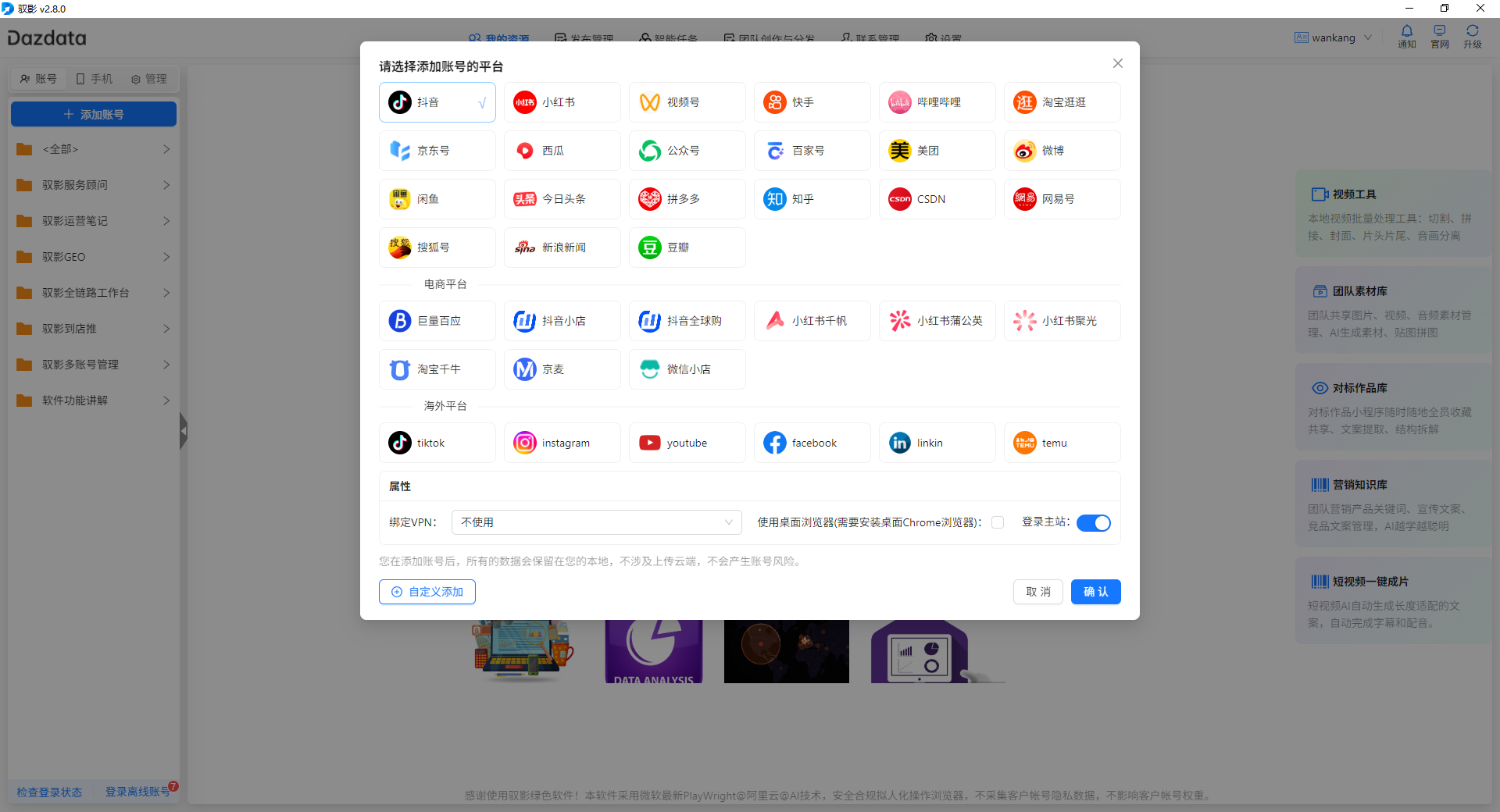
Task: Select the temu platform icon
Action: tap(1025, 443)
